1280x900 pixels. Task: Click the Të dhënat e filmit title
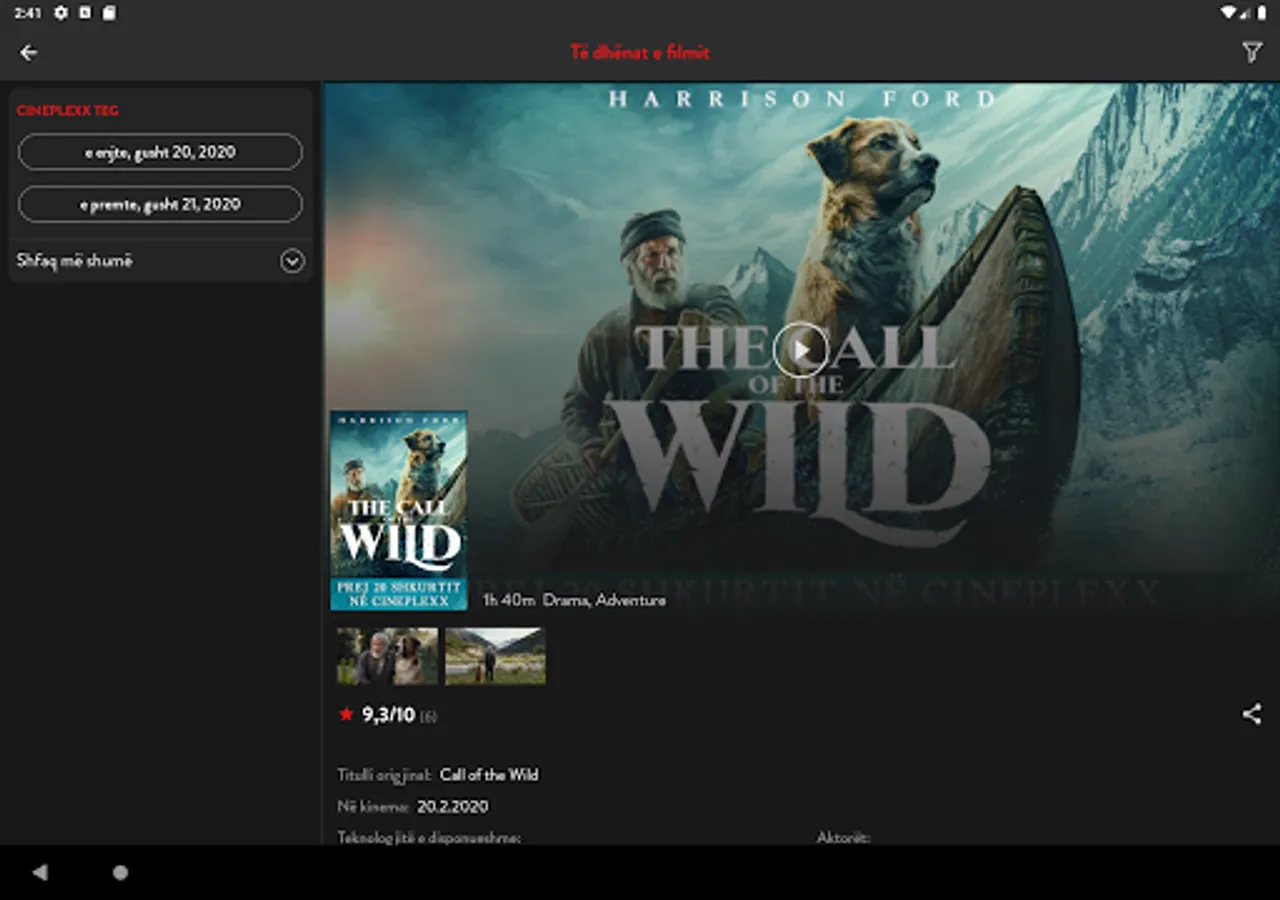(x=640, y=53)
